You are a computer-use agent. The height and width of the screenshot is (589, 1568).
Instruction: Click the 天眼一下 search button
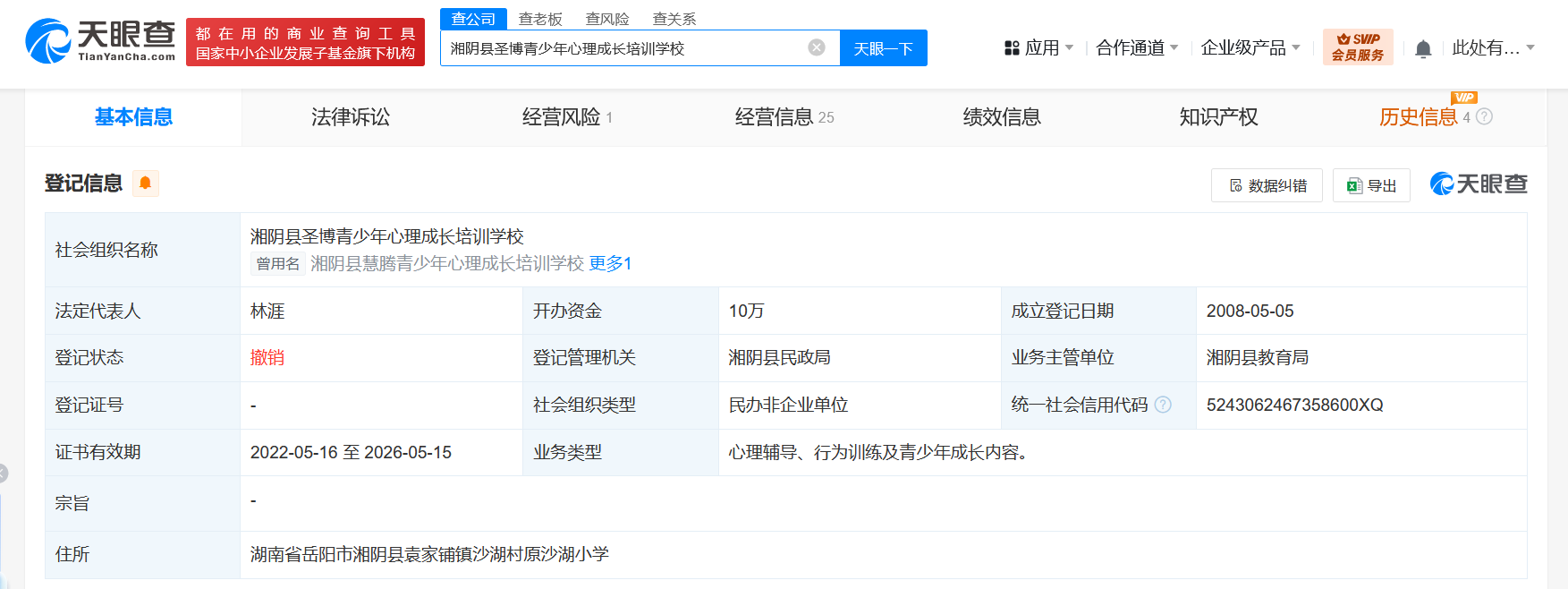(884, 48)
